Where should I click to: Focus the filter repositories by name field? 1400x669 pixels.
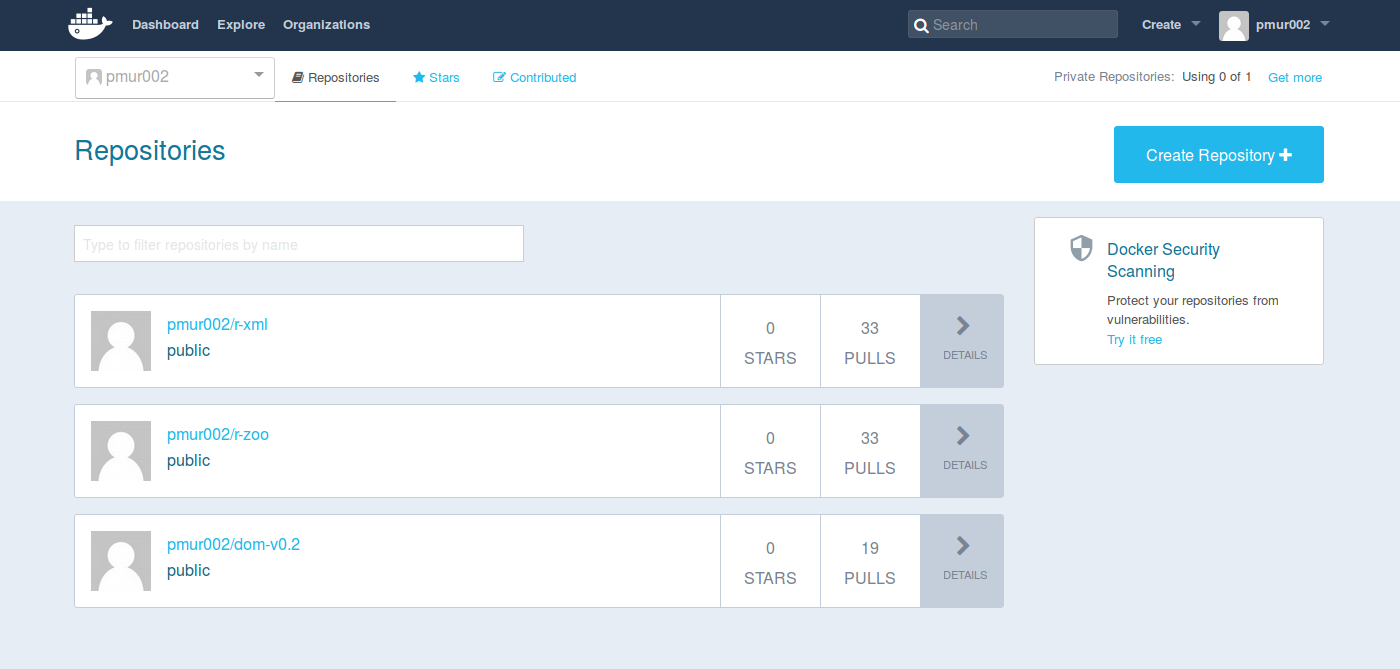pyautogui.click(x=299, y=244)
